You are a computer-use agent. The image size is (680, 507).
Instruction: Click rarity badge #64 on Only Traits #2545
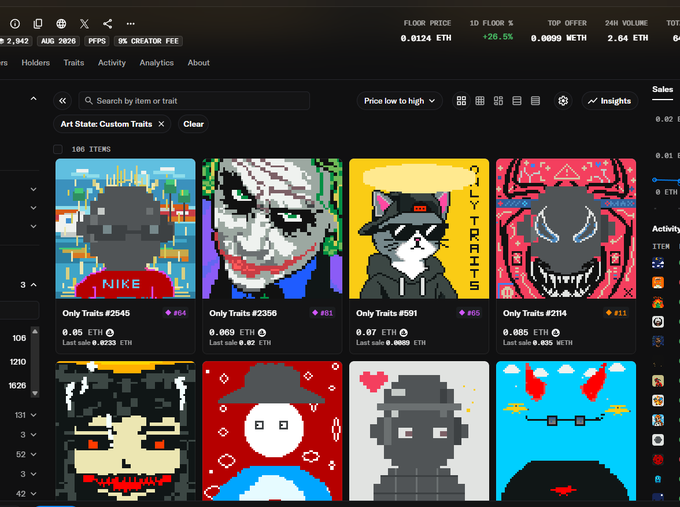(x=176, y=313)
